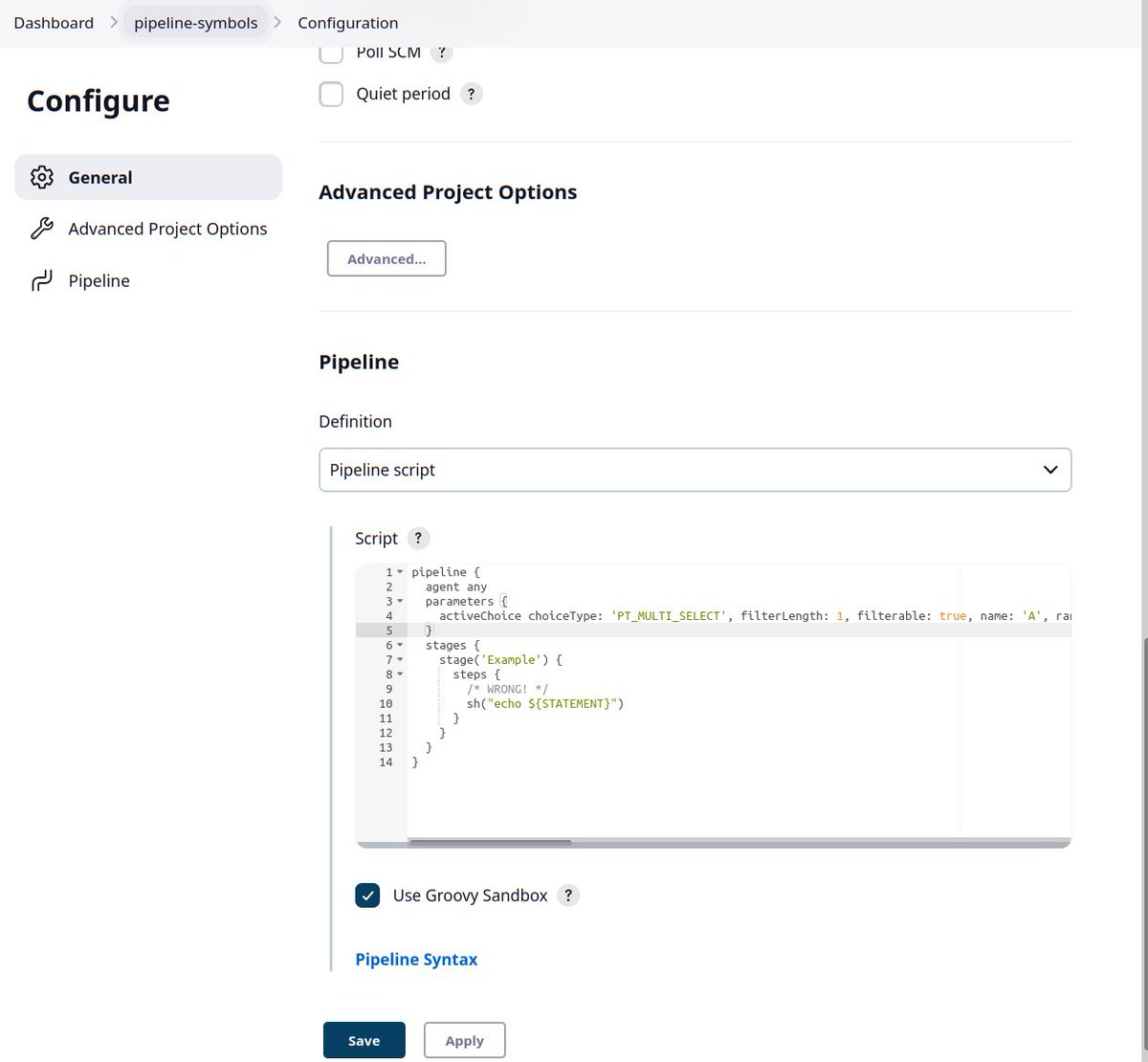Viewport: 1148px width, 1062px height.
Task: Open help for Quiet period
Action: coord(471,94)
